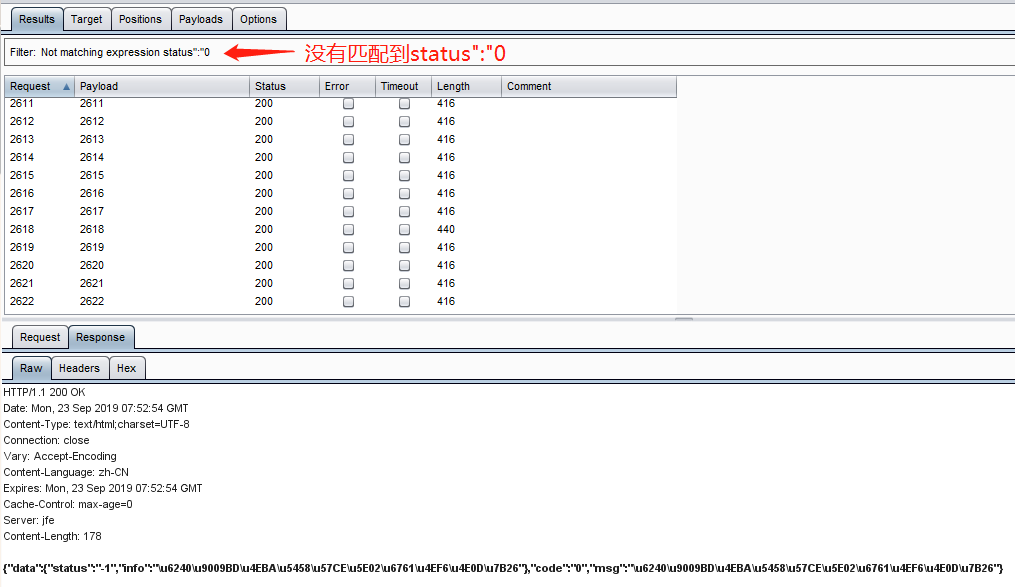Viewport: 1015px width, 587px height.
Task: Sort by the Timeout column header
Action: click(x=403, y=86)
